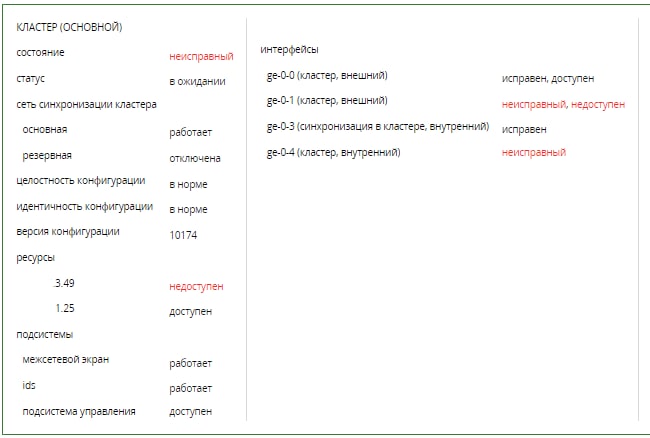
Task: Click 'работает' value beside ids
Action: pyautogui.click(x=190, y=389)
